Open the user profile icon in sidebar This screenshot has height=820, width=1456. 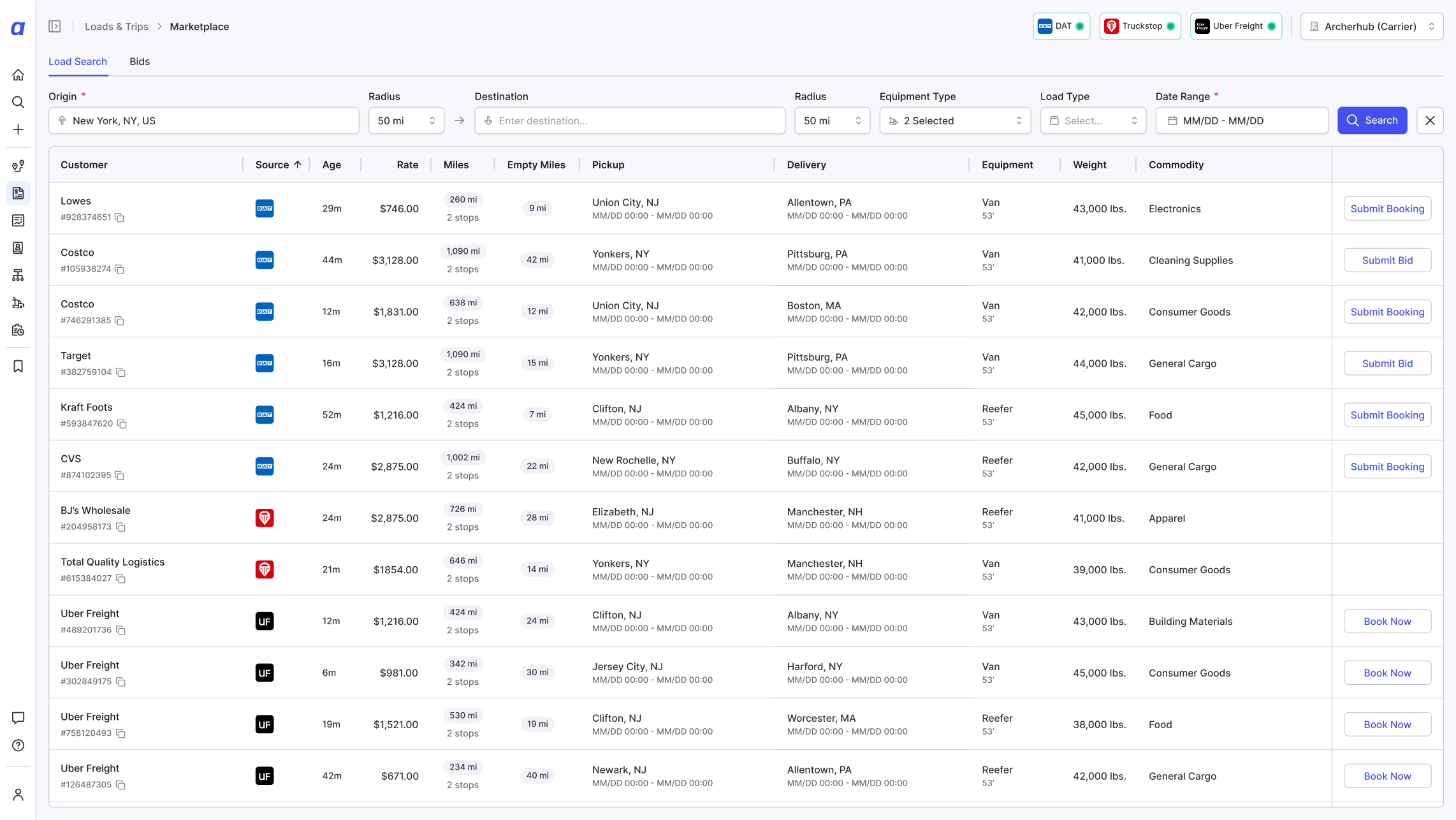click(x=18, y=794)
